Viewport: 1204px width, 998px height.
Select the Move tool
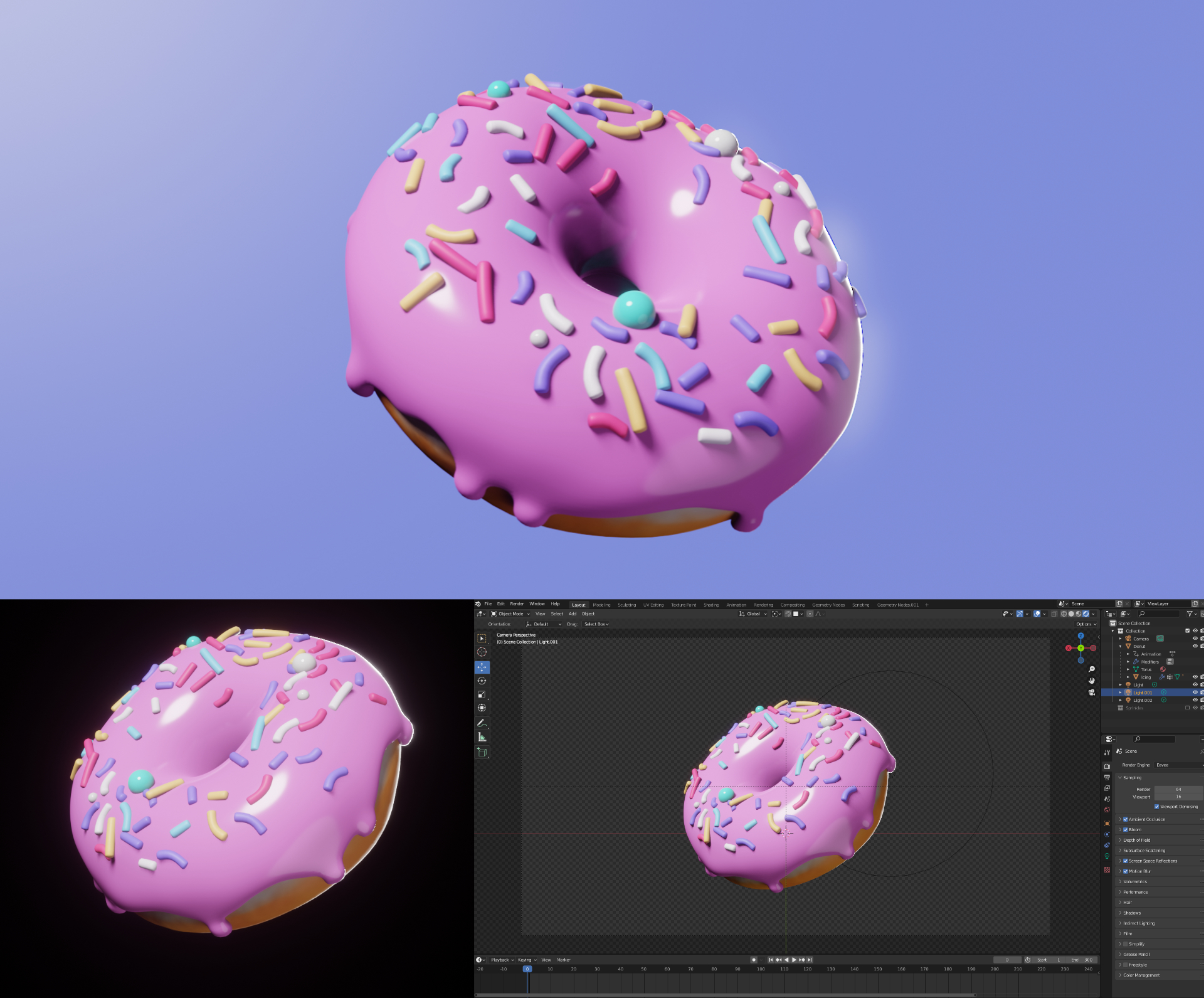(482, 667)
